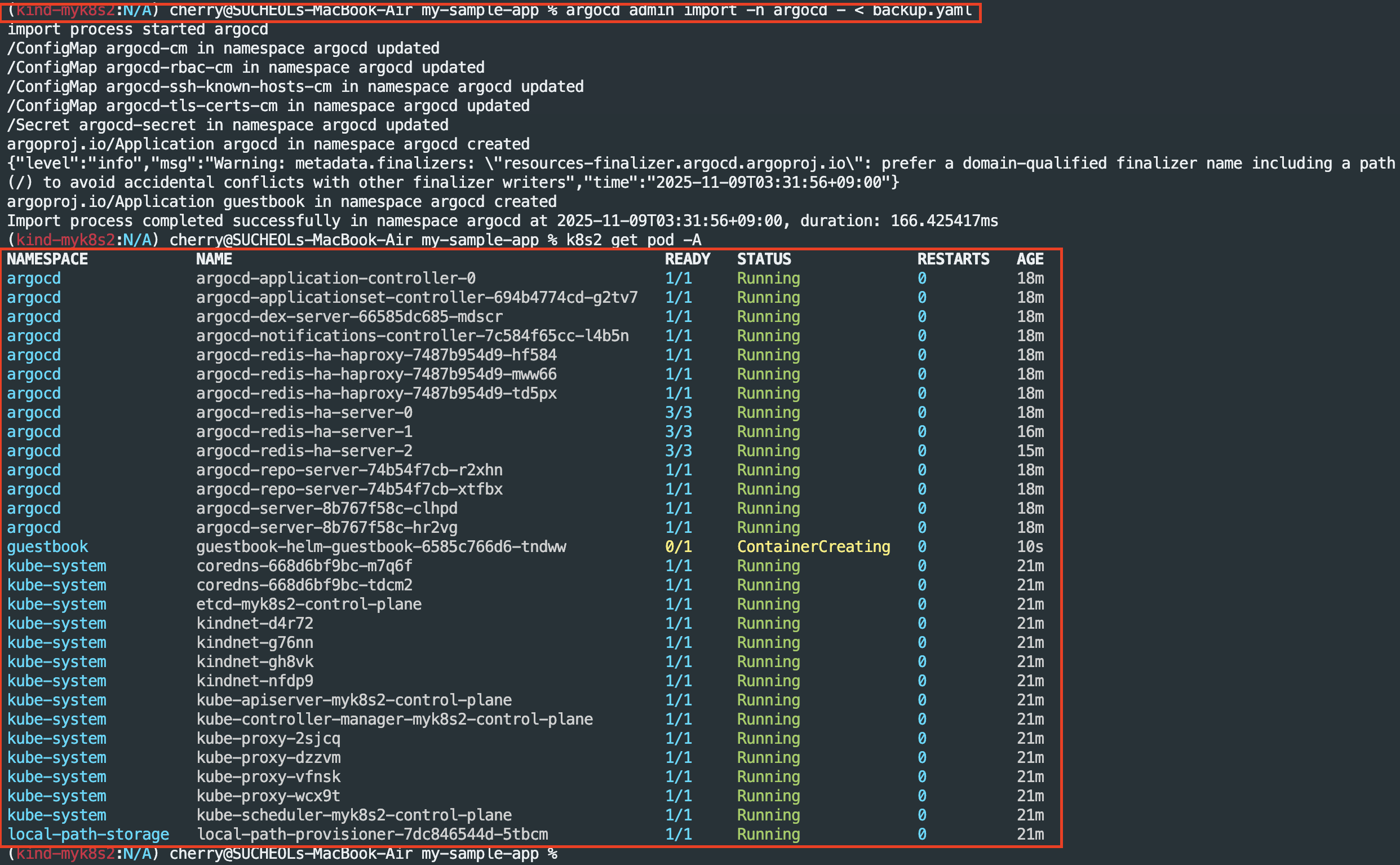This screenshot has height=865, width=1400.
Task: Click the 'k8s2 get pod -A' command text
Action: coord(633,240)
